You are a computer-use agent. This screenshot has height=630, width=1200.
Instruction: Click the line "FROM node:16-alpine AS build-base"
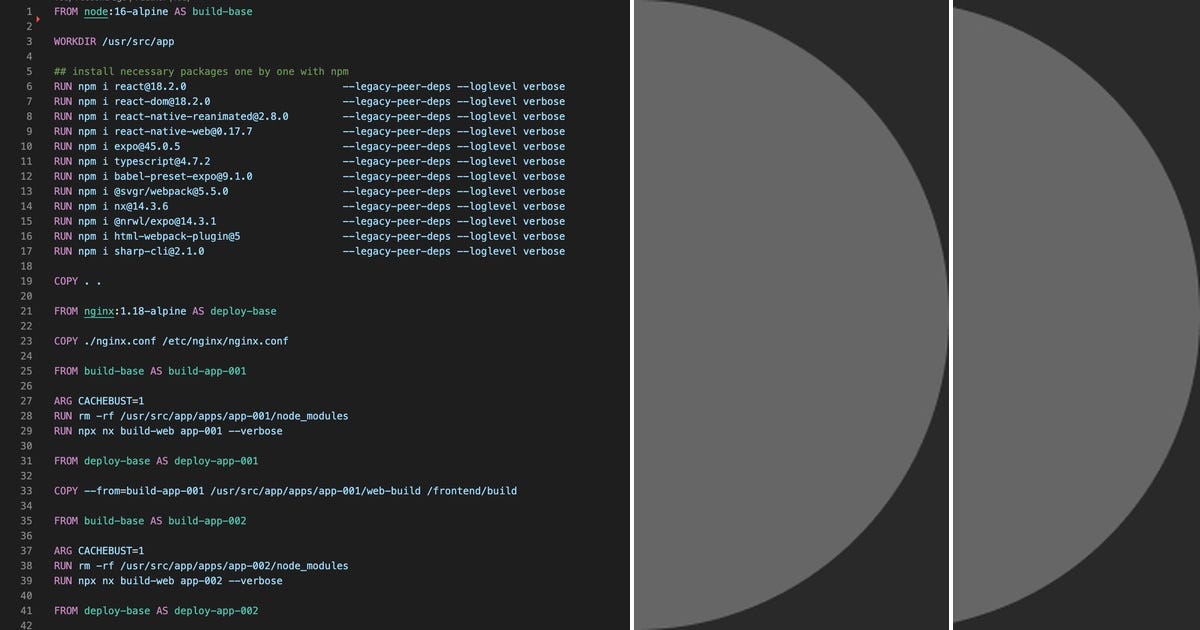[x=153, y=12]
